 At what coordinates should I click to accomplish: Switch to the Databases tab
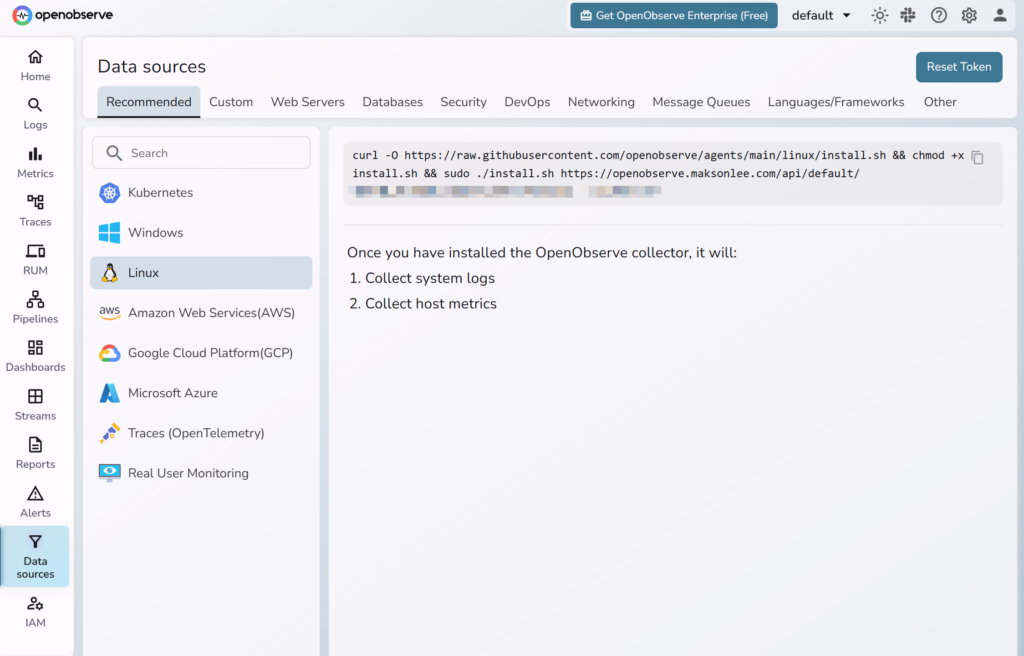(x=392, y=102)
